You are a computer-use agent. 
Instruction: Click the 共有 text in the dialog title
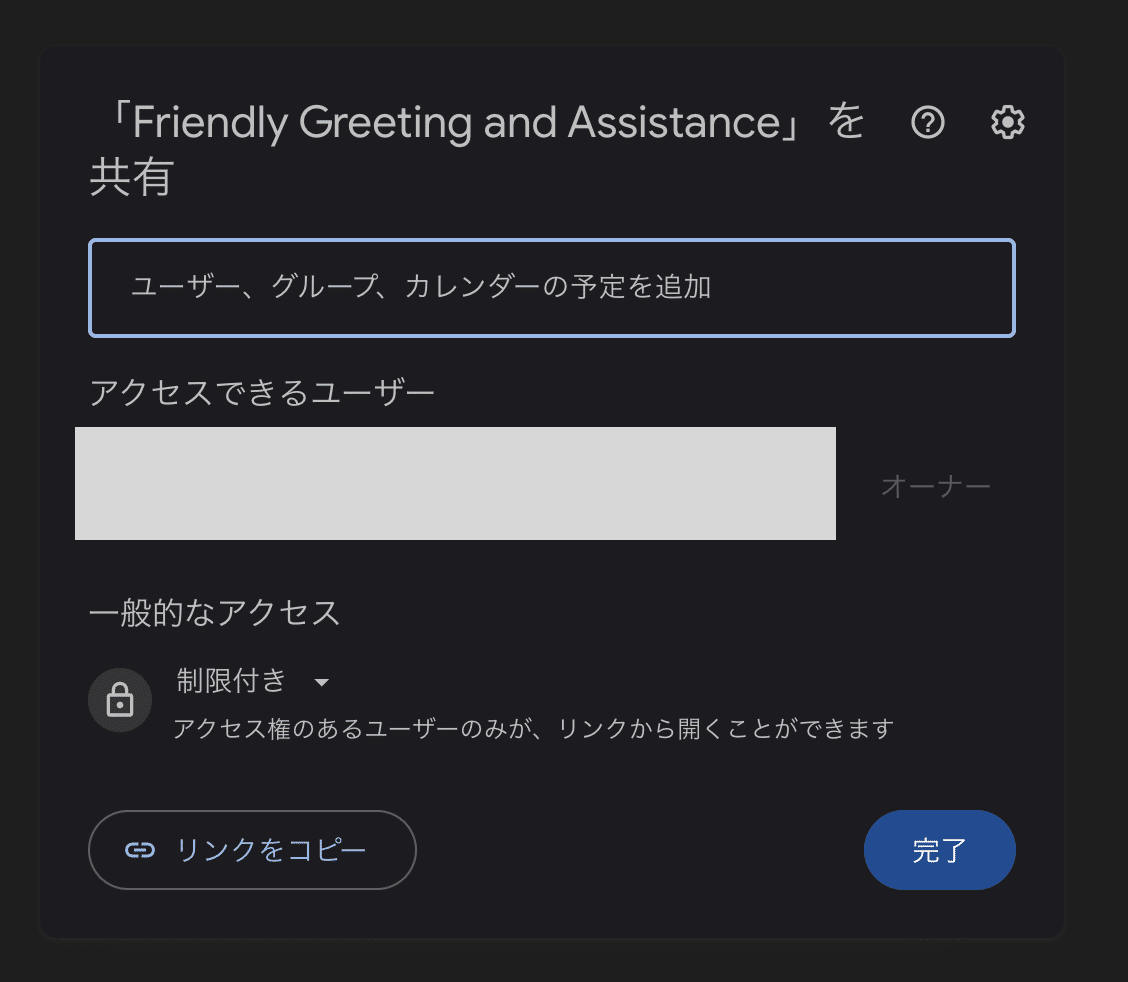point(131,179)
